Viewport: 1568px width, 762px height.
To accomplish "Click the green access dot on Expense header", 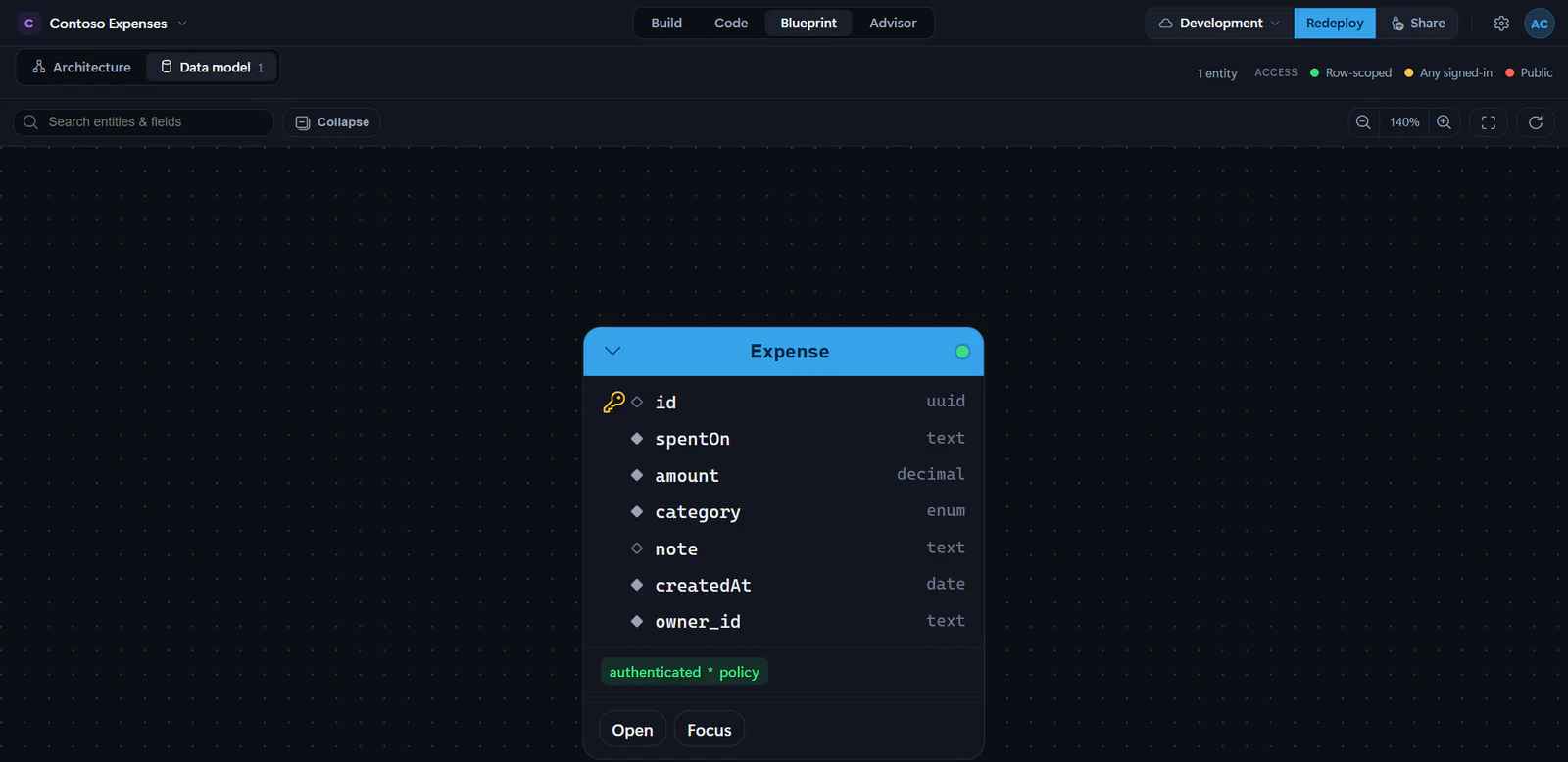I will [x=962, y=352].
